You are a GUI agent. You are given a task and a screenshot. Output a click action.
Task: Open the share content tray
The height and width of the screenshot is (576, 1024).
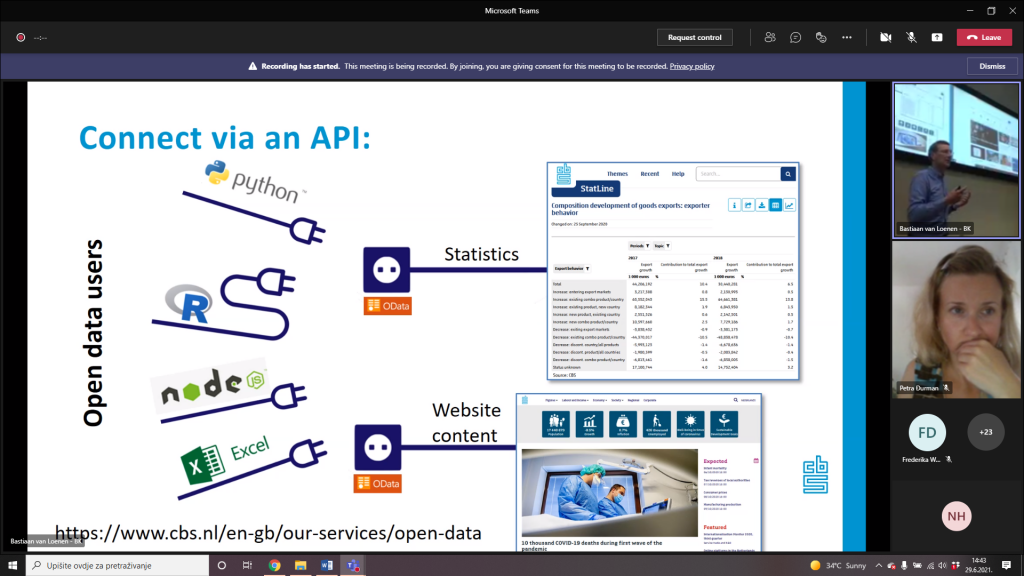coord(936,37)
